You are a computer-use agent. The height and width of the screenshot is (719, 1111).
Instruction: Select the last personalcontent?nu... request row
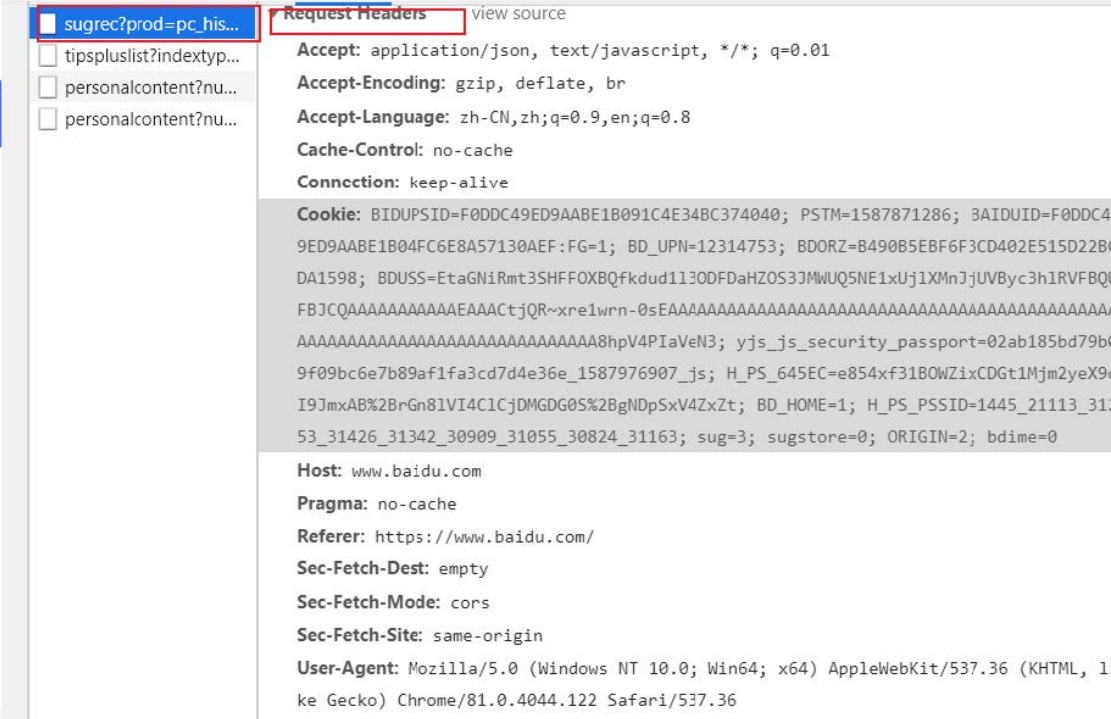pos(144,119)
